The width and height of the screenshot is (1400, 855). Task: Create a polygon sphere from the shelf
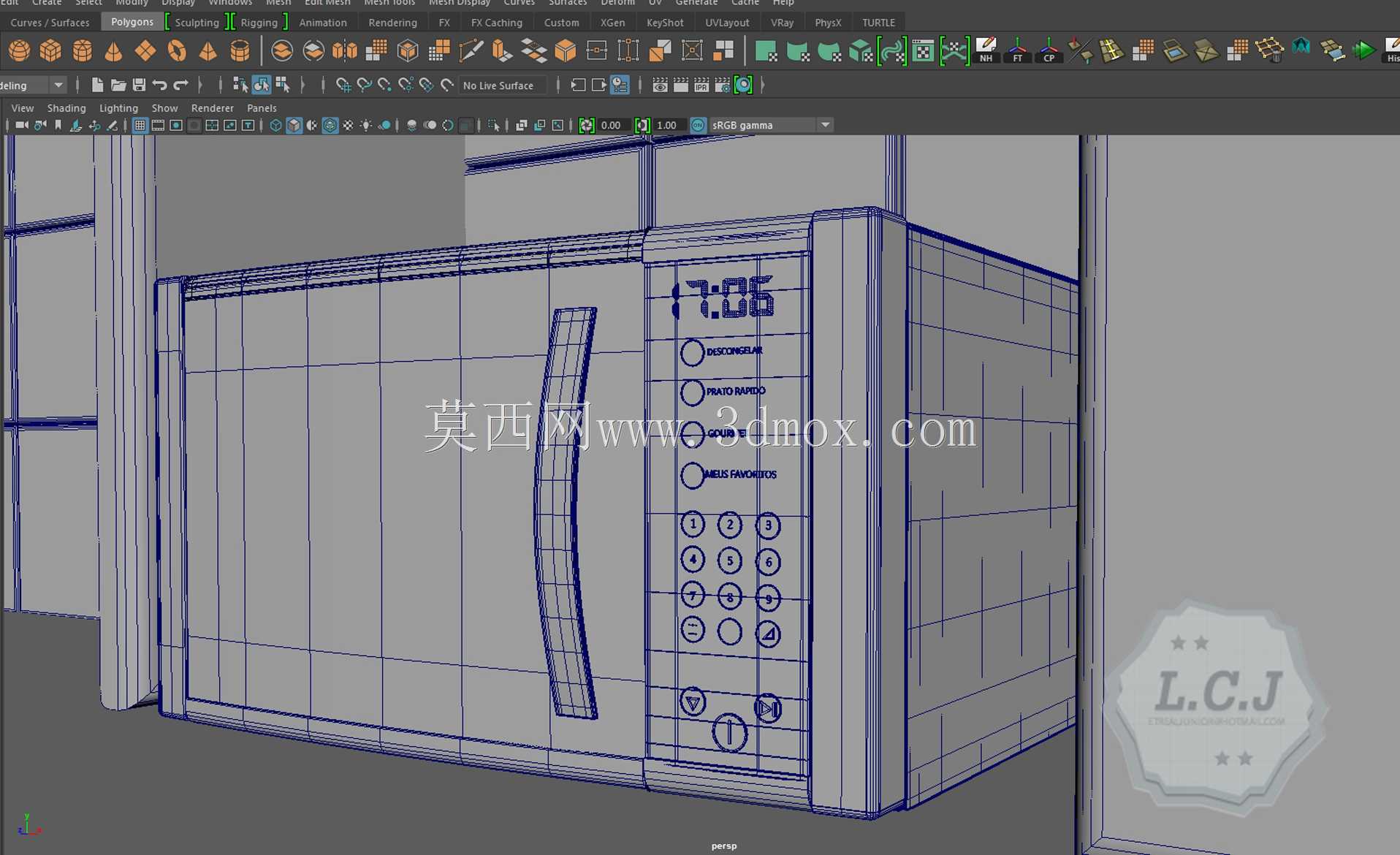pyautogui.click(x=20, y=51)
